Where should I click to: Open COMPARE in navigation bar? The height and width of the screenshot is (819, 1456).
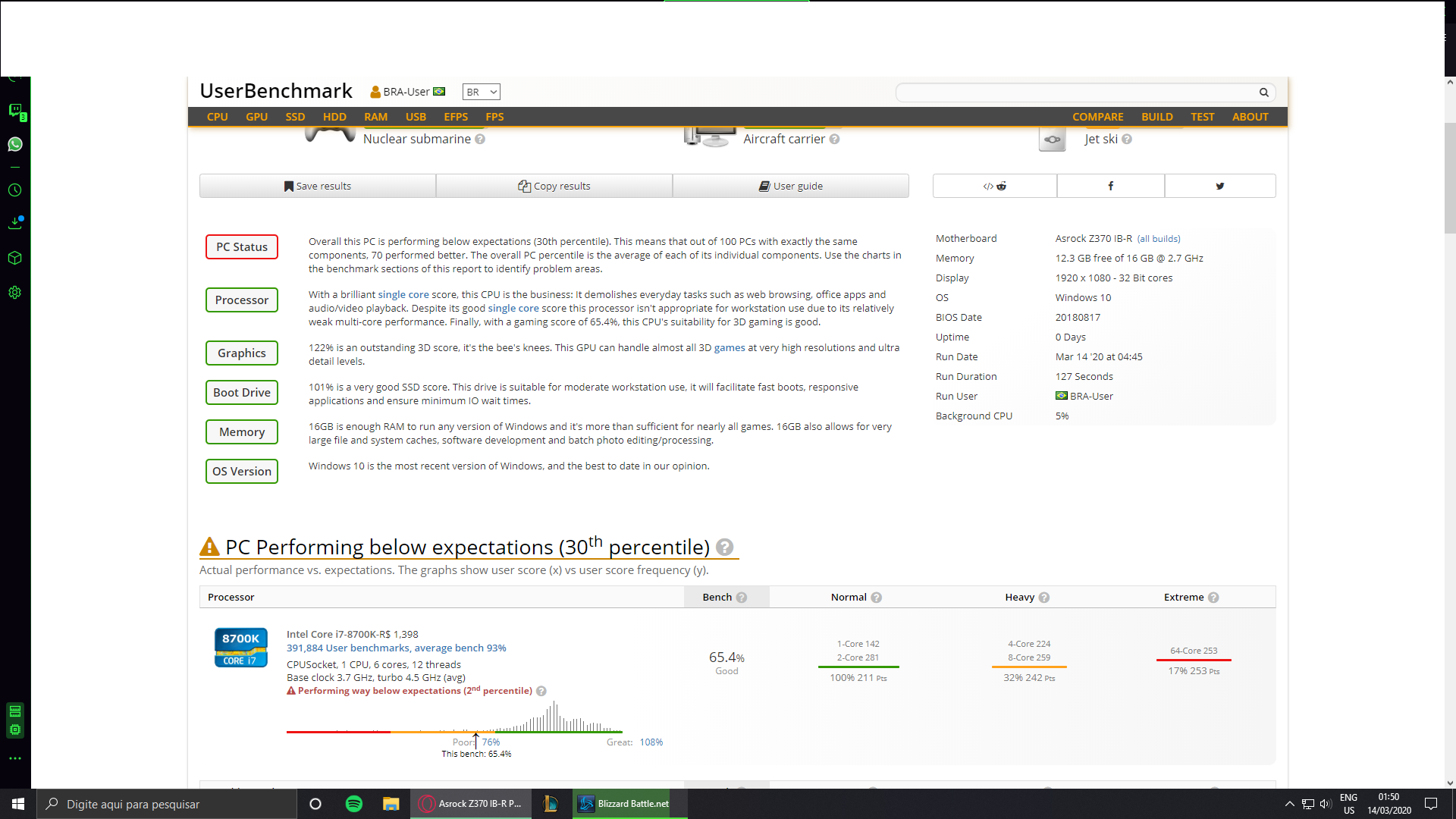(1097, 117)
